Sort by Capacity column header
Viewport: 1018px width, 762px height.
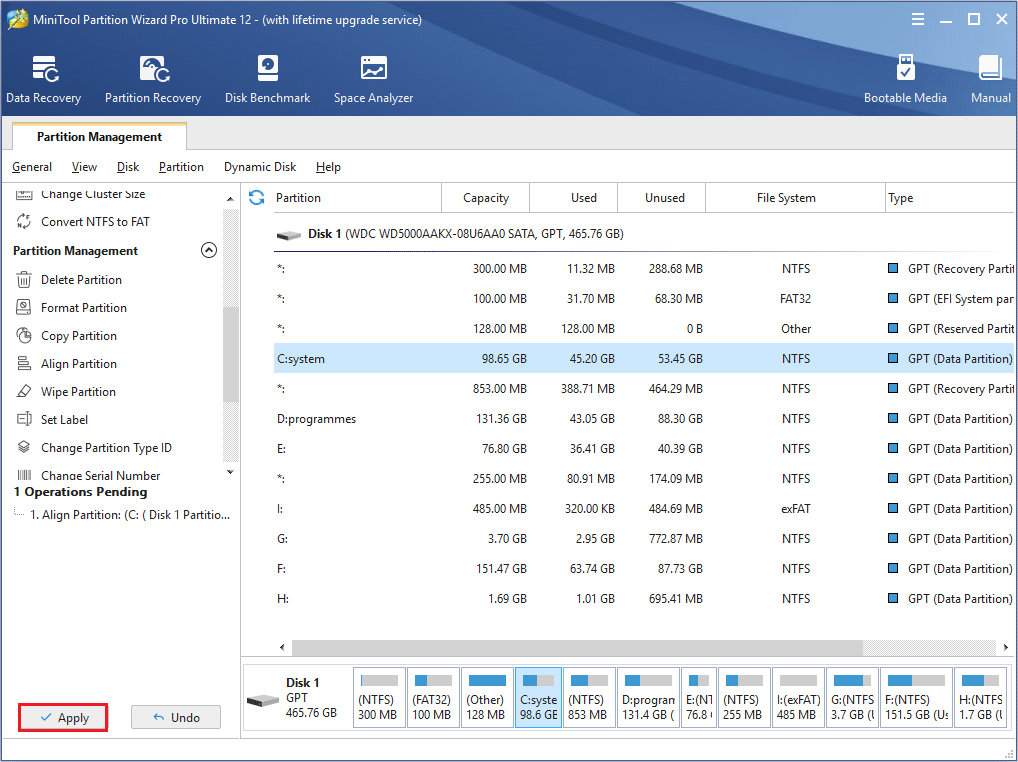coord(486,198)
